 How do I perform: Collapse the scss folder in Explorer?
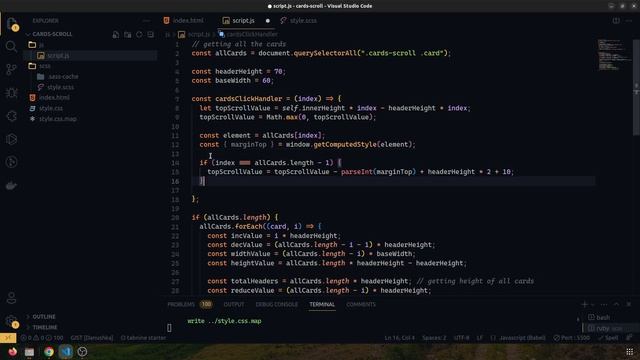[x=40, y=66]
